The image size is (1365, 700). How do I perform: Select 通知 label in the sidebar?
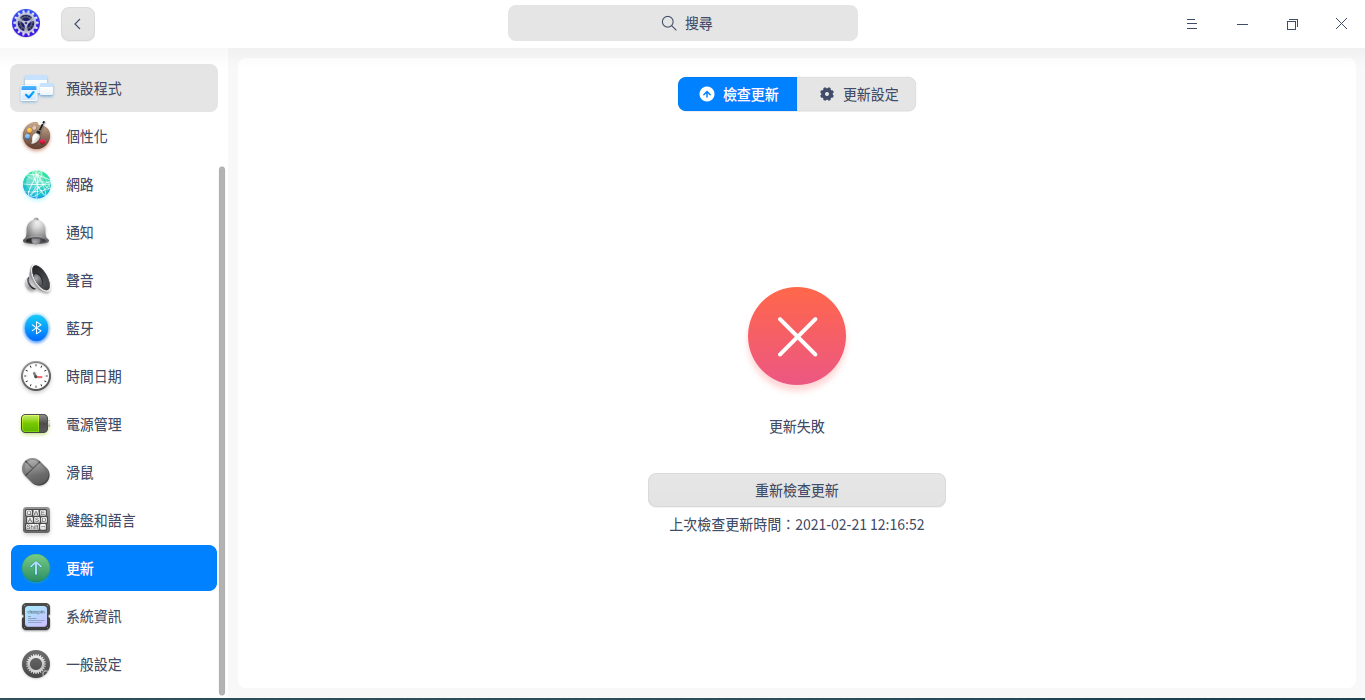[x=80, y=233]
